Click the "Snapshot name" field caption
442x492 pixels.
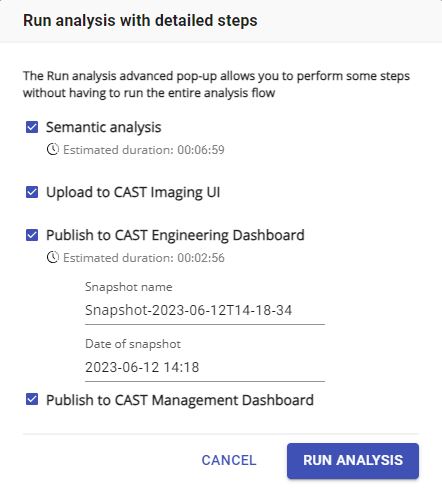(x=129, y=287)
